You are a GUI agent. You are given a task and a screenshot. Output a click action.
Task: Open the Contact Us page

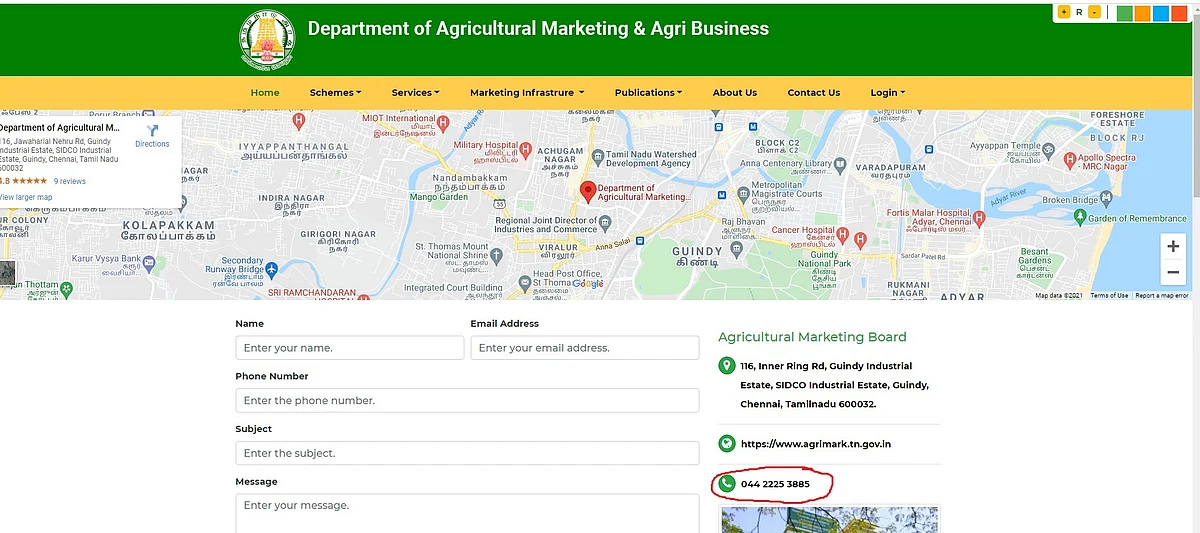814,92
